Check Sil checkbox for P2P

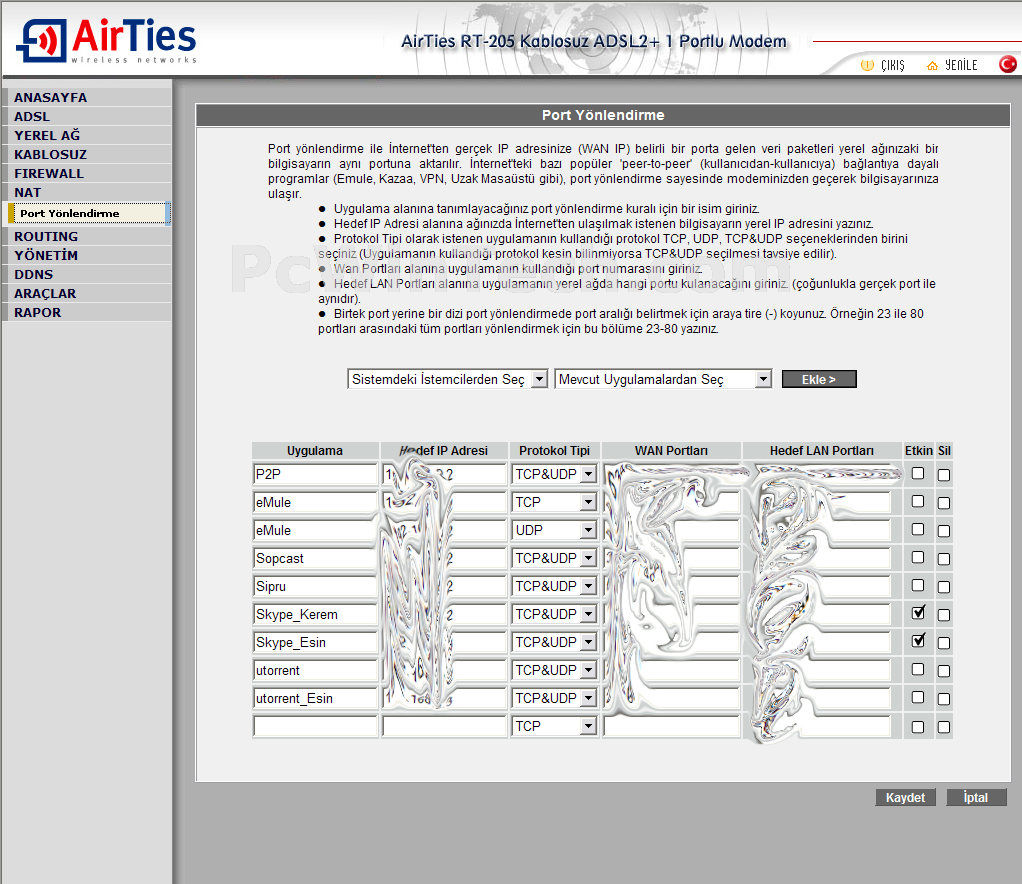[944, 475]
